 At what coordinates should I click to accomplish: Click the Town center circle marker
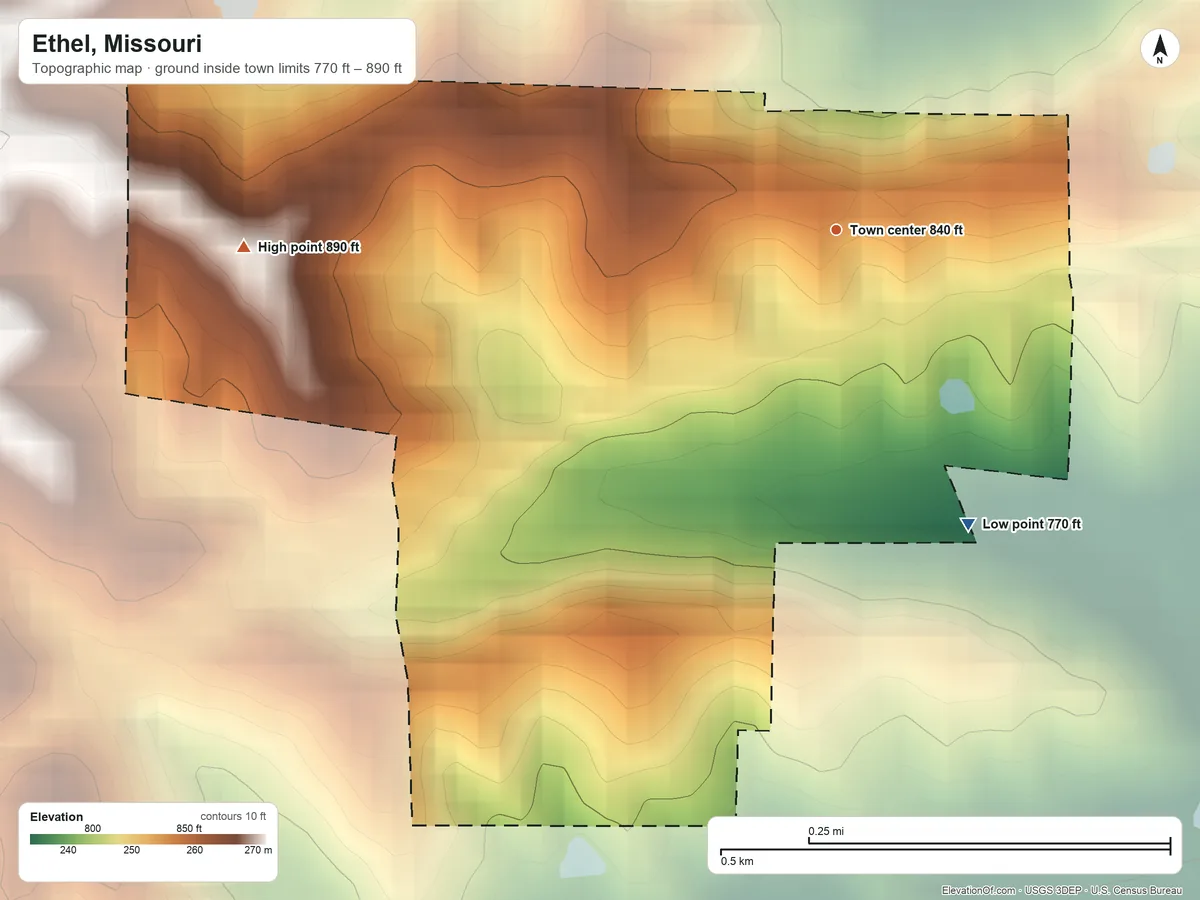836,230
